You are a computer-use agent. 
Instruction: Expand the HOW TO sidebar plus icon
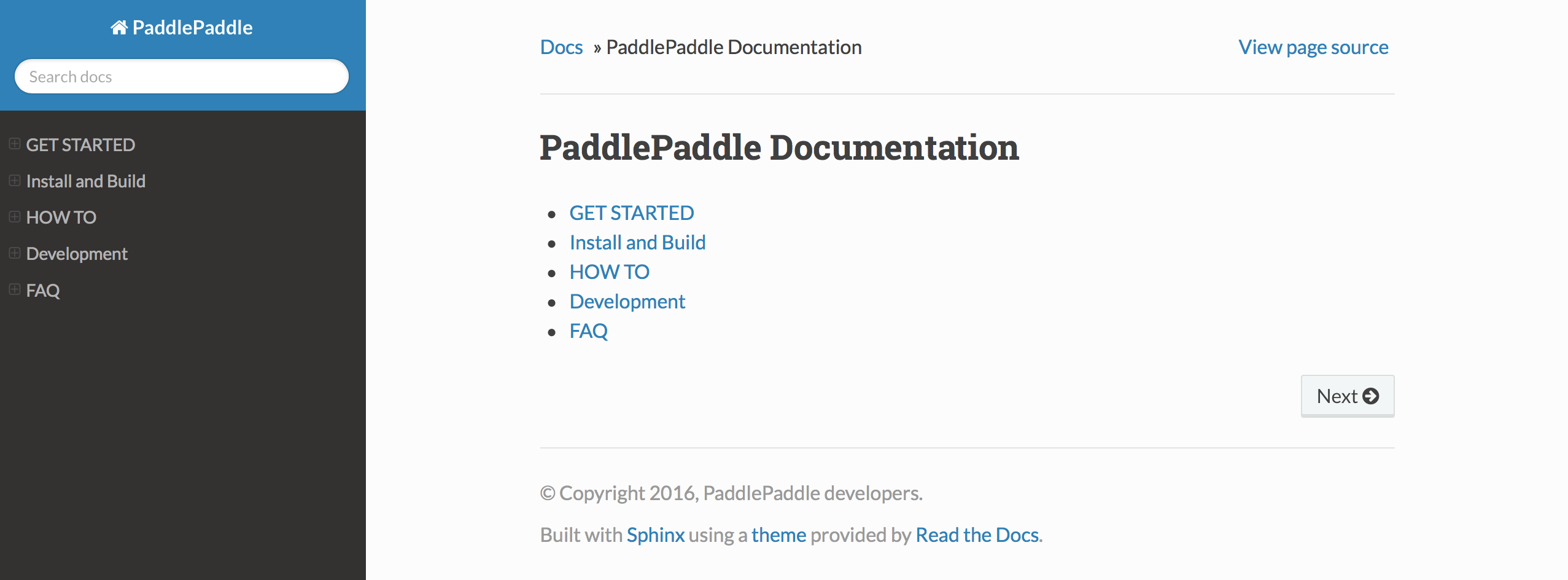pos(15,217)
